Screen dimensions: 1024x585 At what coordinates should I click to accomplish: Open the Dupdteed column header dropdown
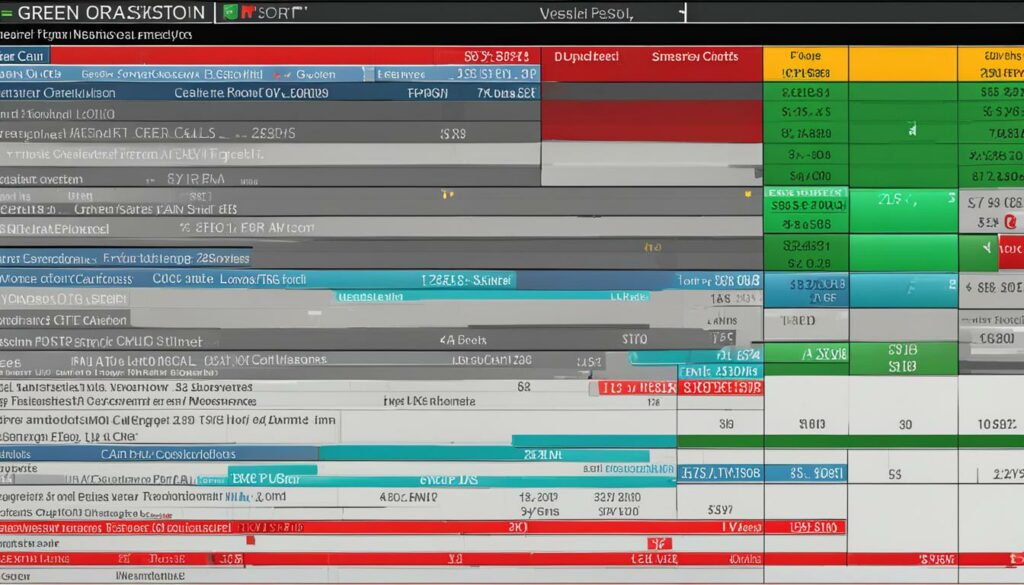point(590,57)
